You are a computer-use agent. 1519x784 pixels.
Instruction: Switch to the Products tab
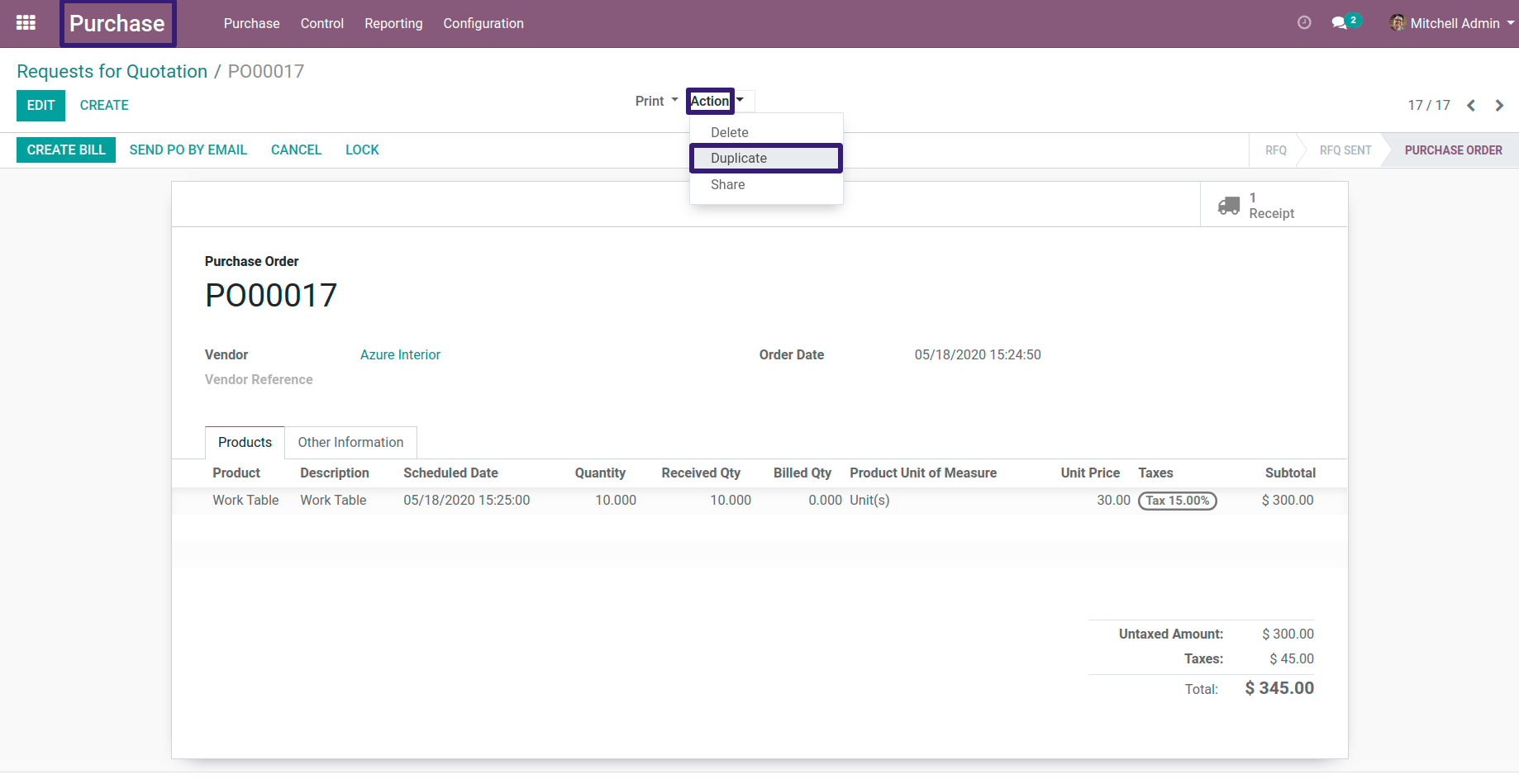click(245, 442)
